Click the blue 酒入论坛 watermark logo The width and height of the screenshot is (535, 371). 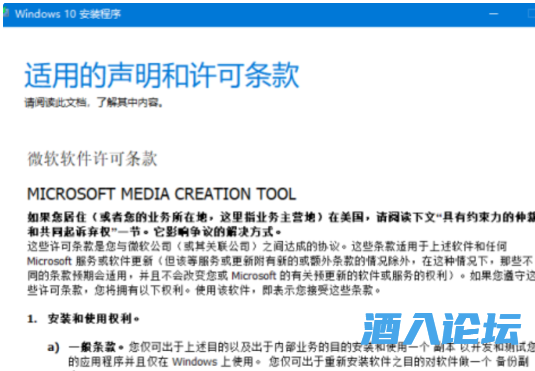click(441, 328)
